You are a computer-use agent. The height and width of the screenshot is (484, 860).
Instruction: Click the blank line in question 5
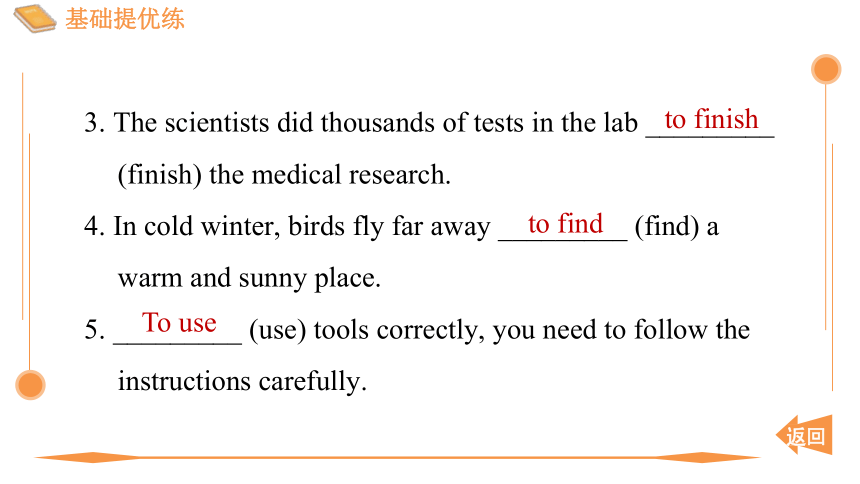pos(177,344)
